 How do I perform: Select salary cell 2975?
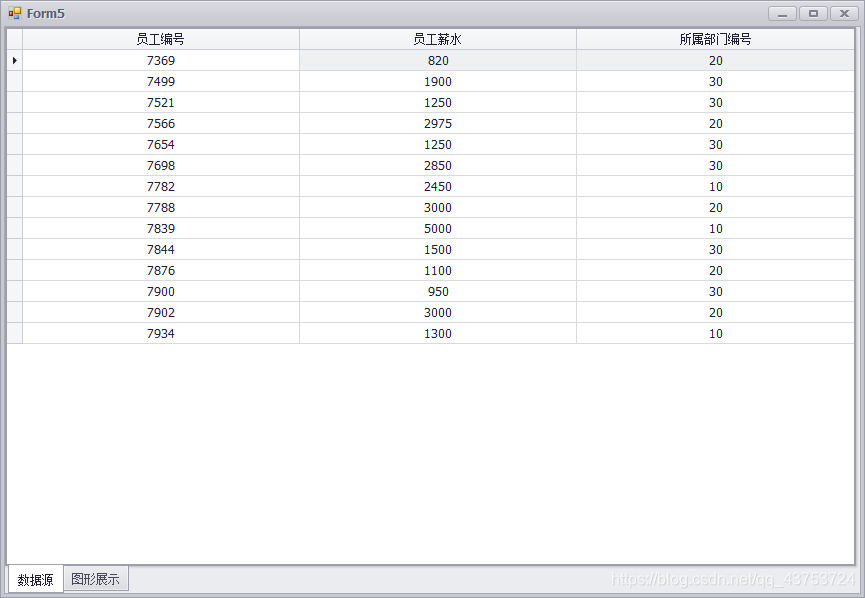pos(437,123)
